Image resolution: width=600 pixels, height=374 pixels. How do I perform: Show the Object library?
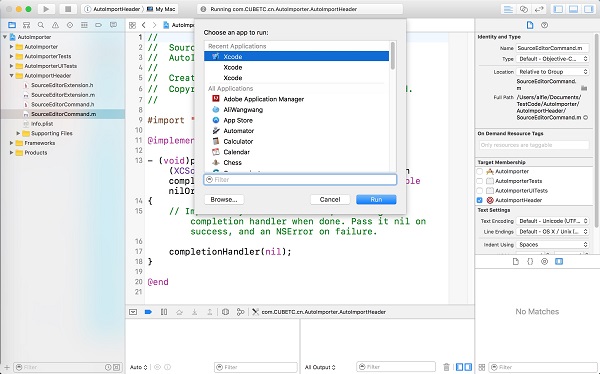[x=545, y=262]
